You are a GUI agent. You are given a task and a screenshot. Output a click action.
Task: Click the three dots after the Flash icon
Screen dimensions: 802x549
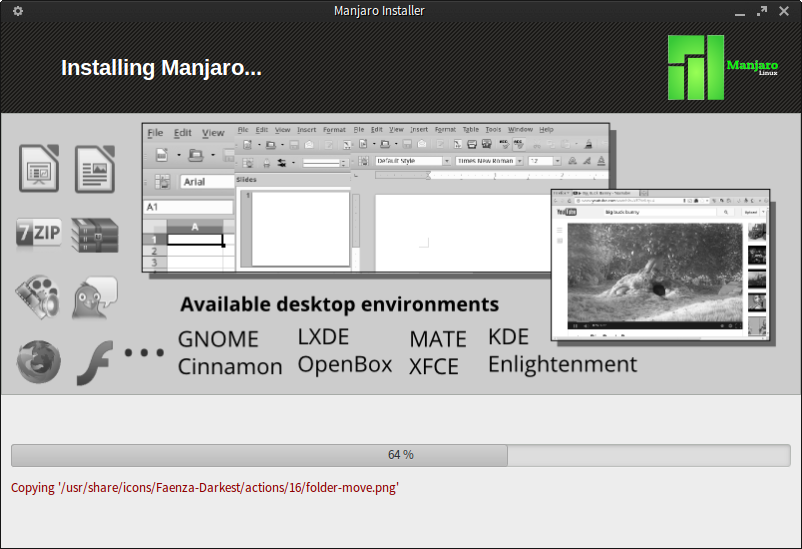coord(144,353)
